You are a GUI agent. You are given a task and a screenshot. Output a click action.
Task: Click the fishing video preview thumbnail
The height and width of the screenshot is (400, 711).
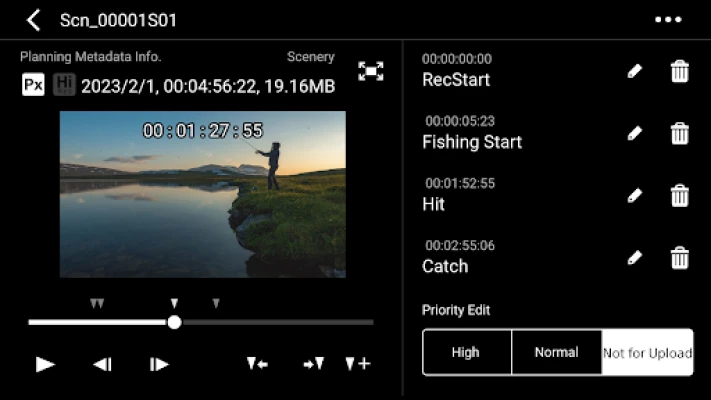point(203,194)
